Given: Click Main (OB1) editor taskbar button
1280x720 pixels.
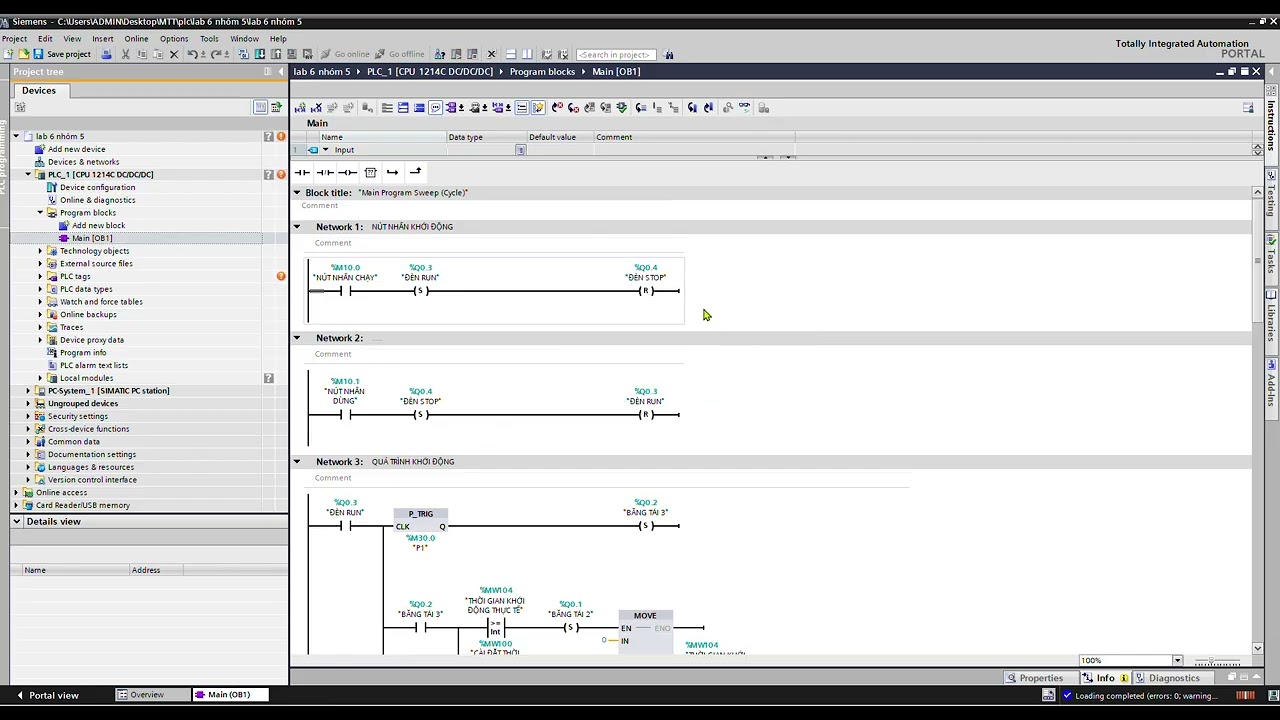Looking at the screenshot, I should click(229, 695).
